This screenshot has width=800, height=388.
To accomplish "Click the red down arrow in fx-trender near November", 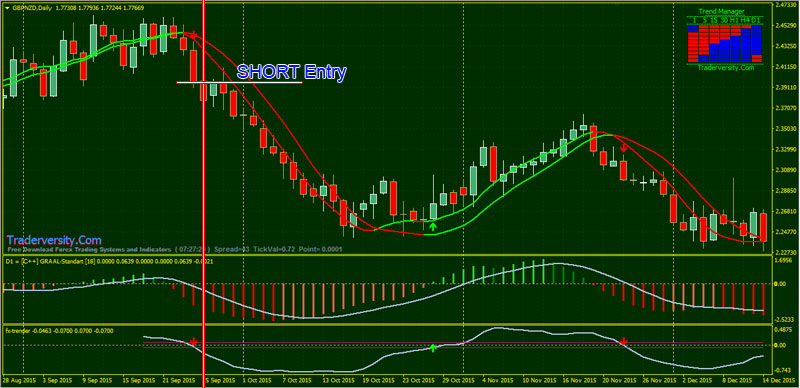I will click(x=623, y=341).
